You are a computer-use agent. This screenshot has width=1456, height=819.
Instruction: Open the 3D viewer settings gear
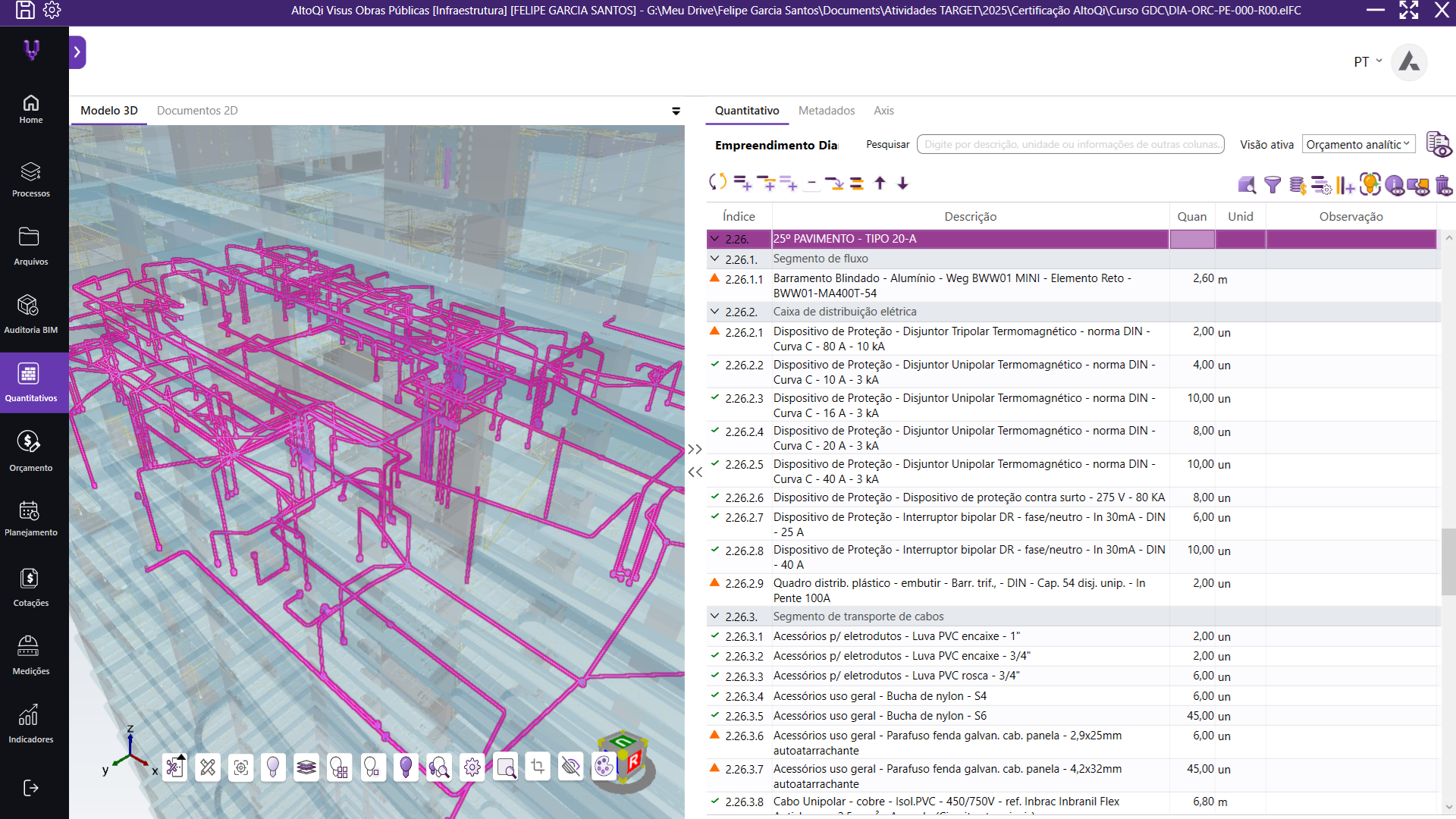click(472, 767)
